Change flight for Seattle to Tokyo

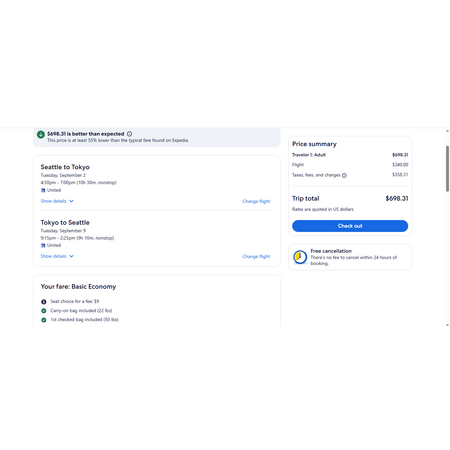(256, 201)
